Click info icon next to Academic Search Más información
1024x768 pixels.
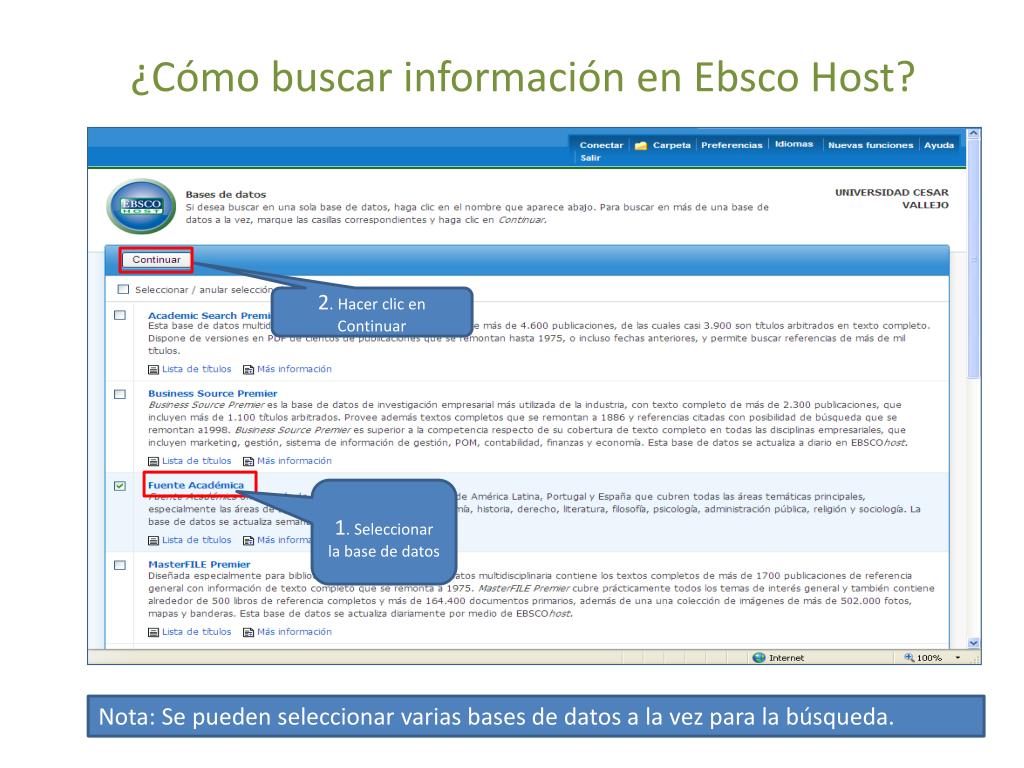tap(248, 370)
